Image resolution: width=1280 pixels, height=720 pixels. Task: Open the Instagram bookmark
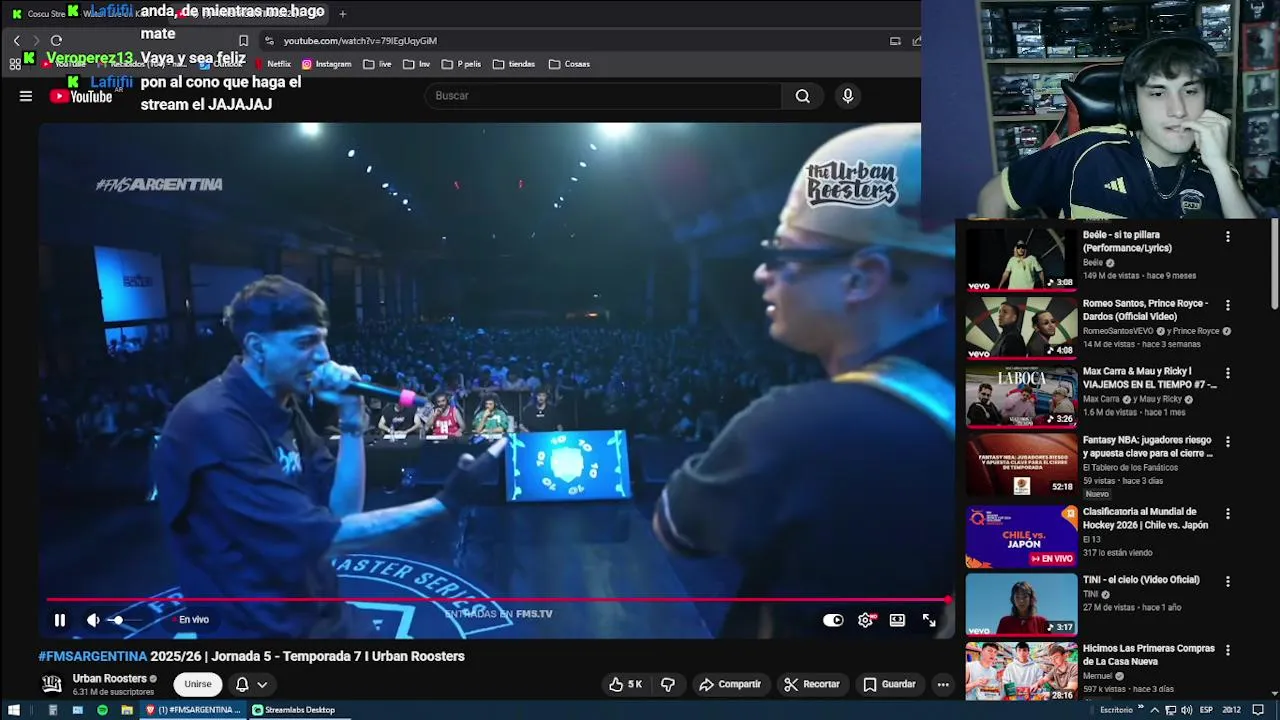[x=326, y=64]
